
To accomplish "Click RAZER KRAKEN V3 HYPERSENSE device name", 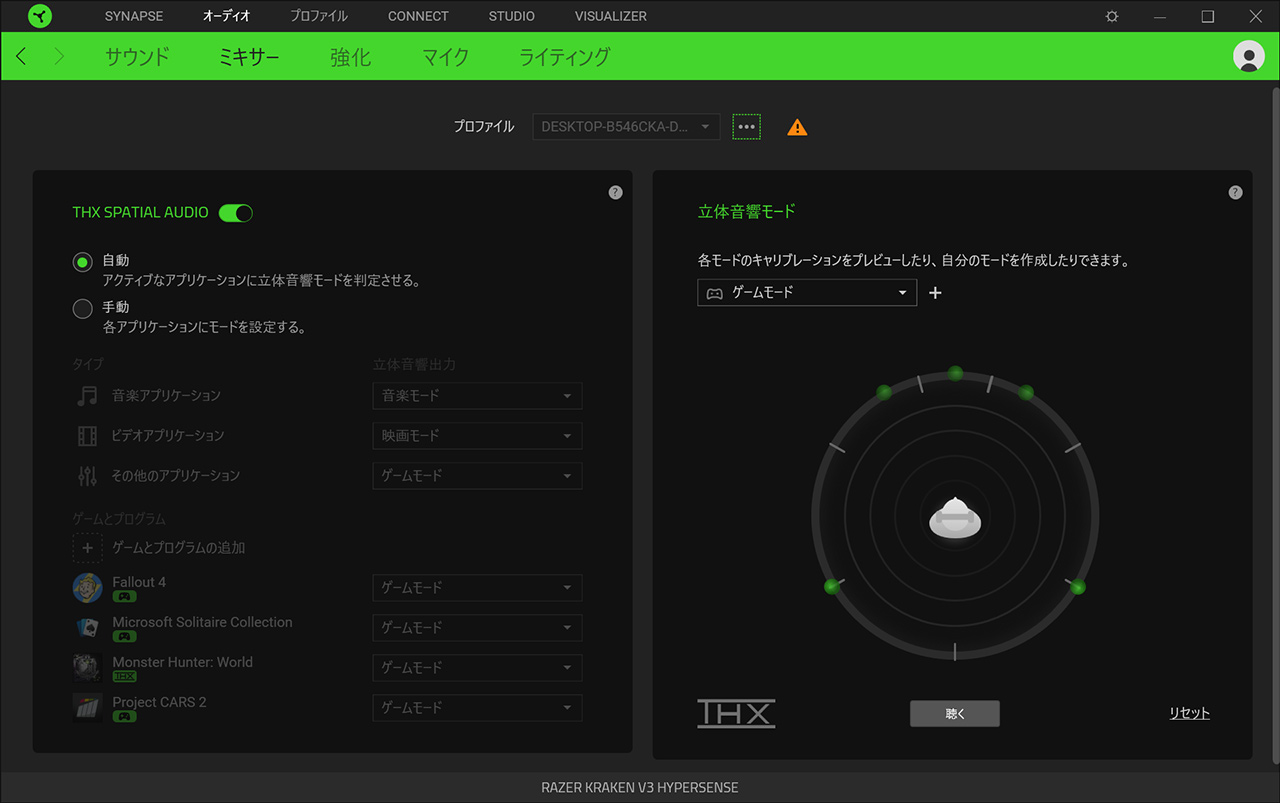I will (x=640, y=787).
